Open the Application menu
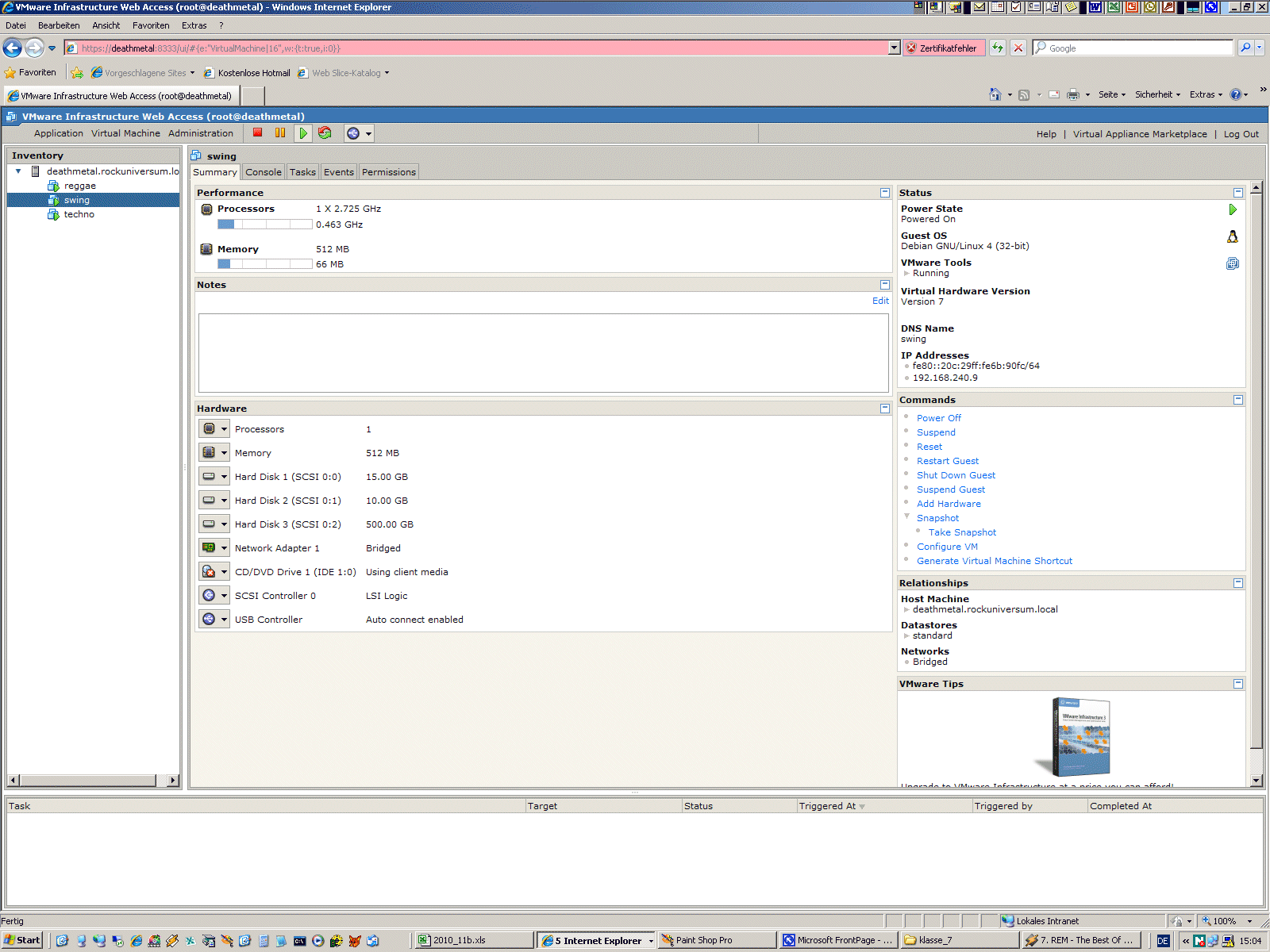The image size is (1270, 952). 59,133
